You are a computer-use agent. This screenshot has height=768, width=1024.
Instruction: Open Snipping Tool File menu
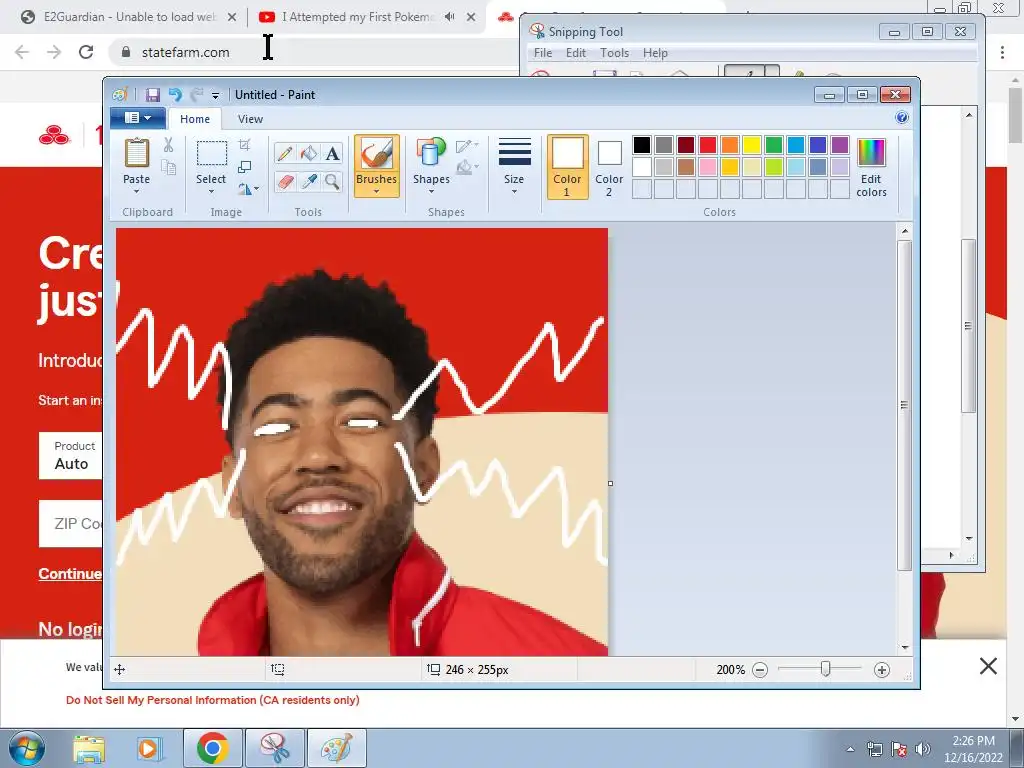point(543,53)
